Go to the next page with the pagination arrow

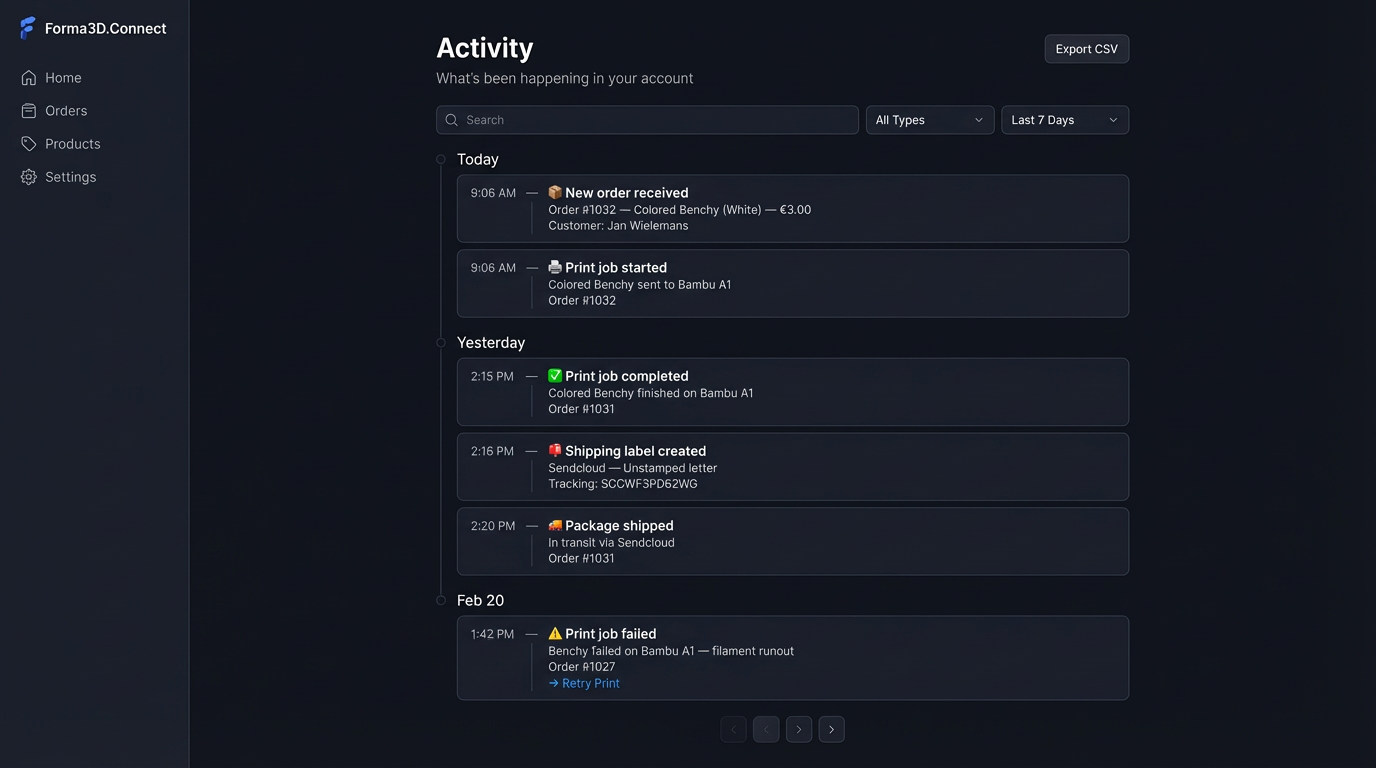tap(799, 729)
